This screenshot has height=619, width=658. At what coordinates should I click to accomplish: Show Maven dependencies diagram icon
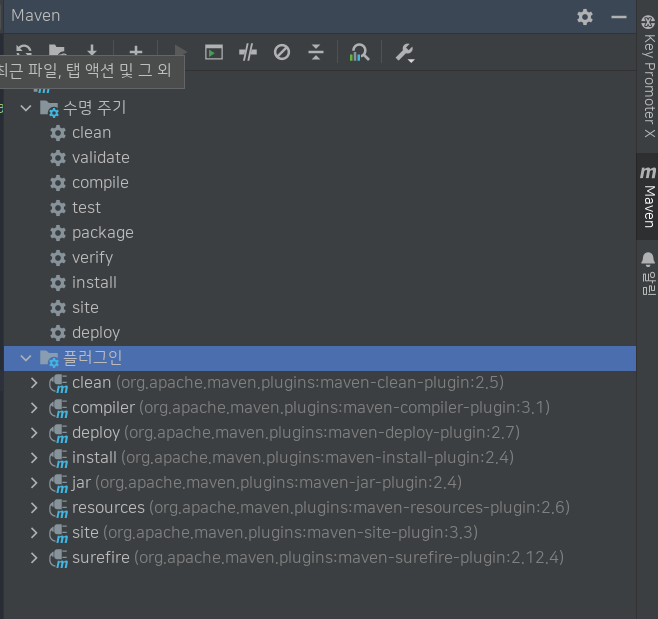click(359, 52)
